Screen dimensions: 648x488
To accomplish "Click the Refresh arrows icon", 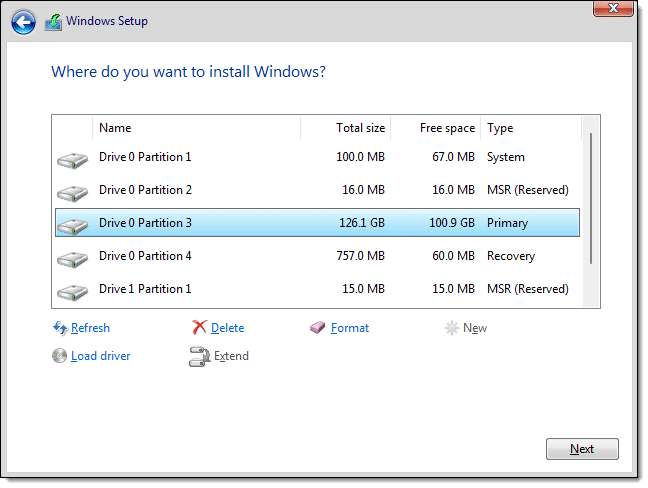I will click(x=60, y=328).
